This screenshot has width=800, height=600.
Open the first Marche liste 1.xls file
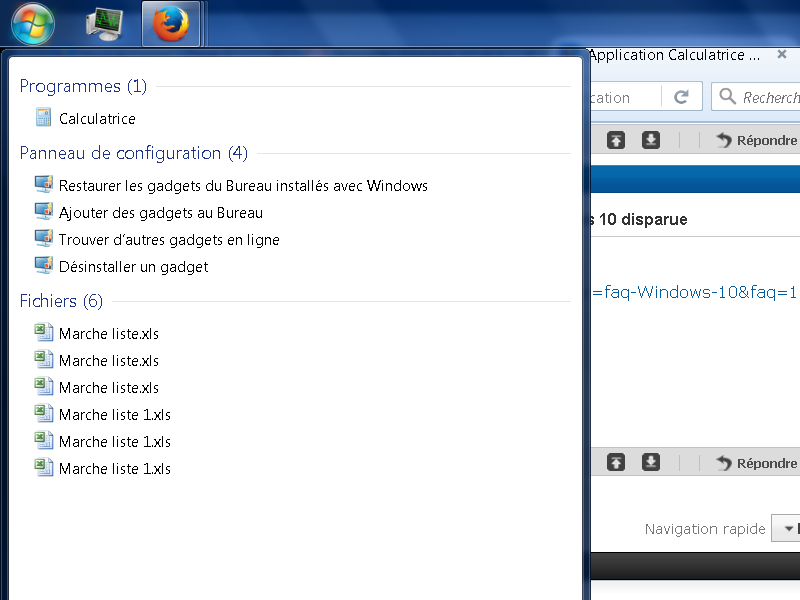click(115, 415)
